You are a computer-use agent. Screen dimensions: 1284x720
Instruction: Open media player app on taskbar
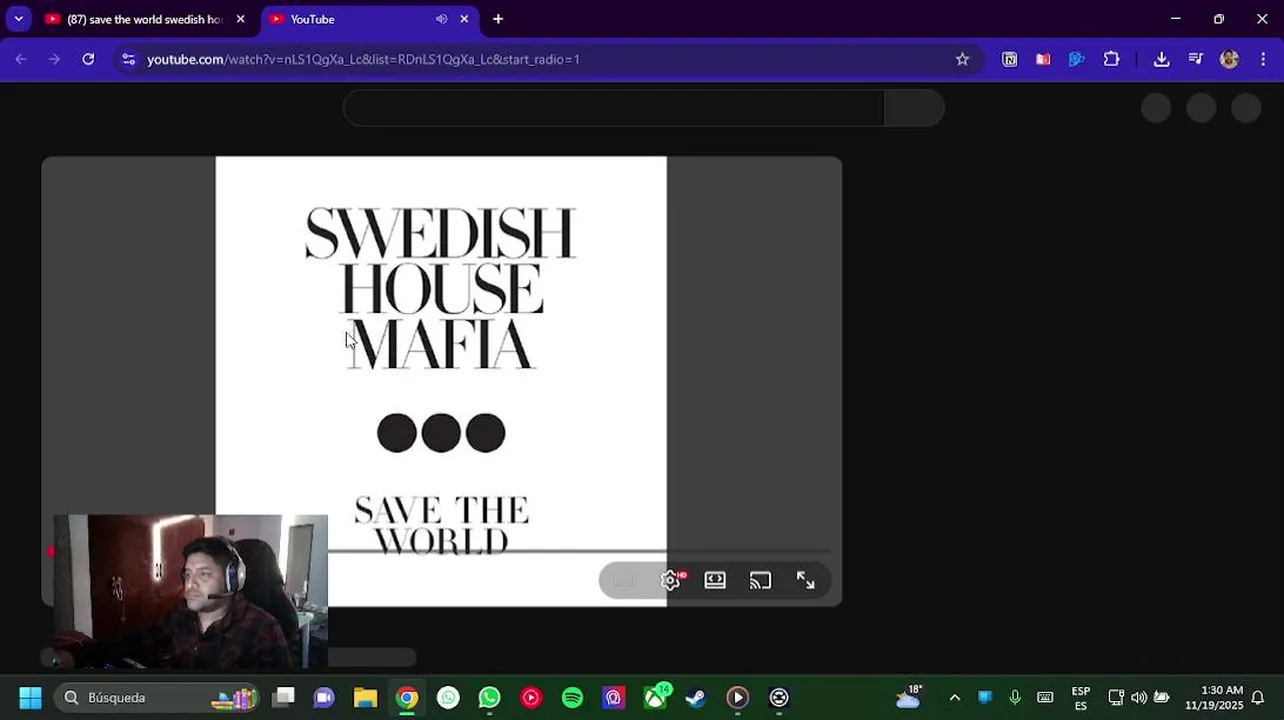pos(737,697)
